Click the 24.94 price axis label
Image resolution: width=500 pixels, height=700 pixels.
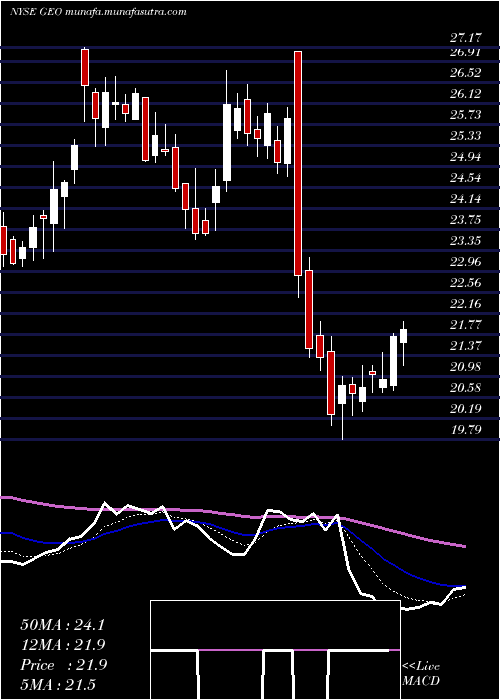click(465, 157)
